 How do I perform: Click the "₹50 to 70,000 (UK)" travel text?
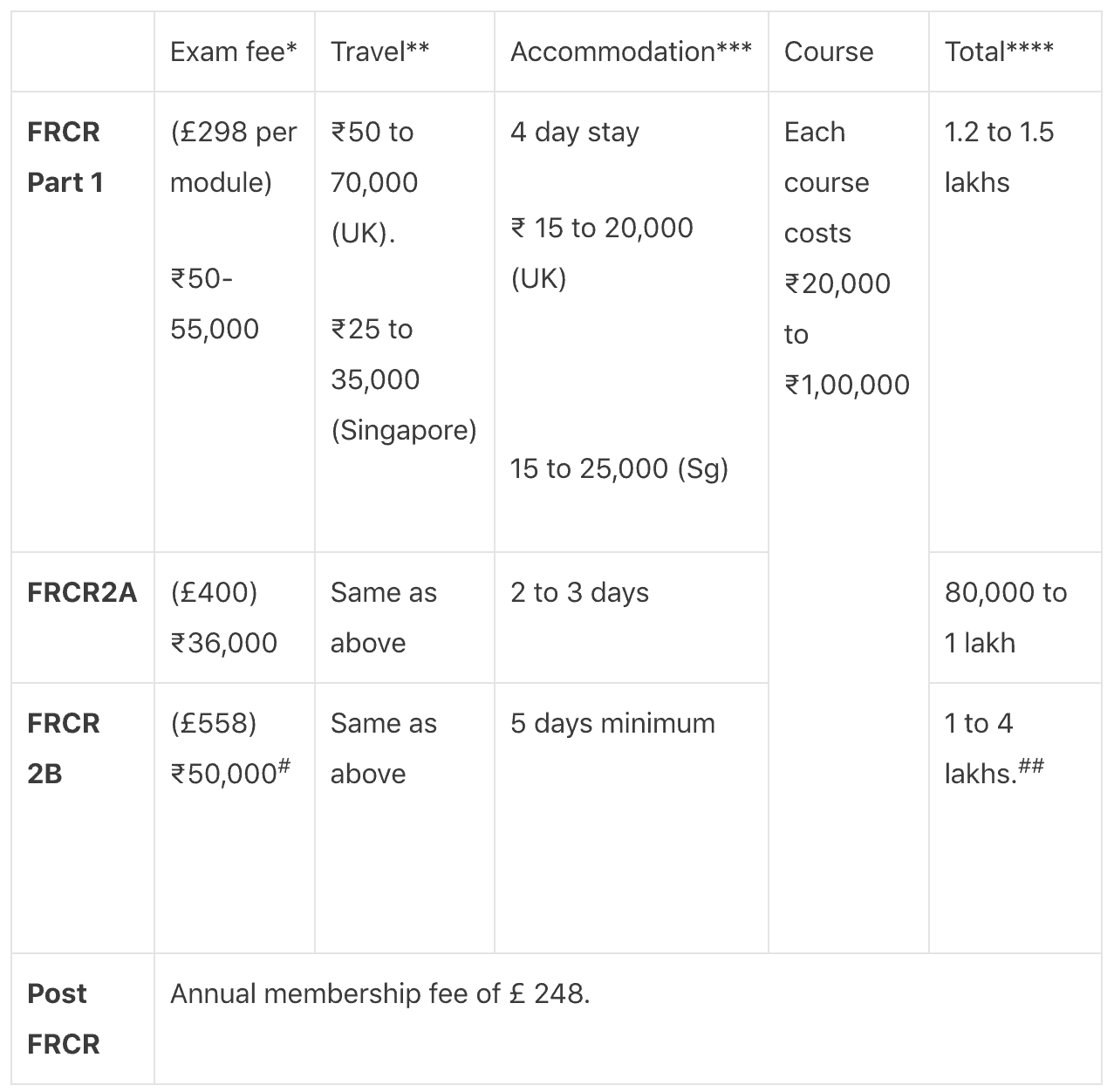pos(374,182)
